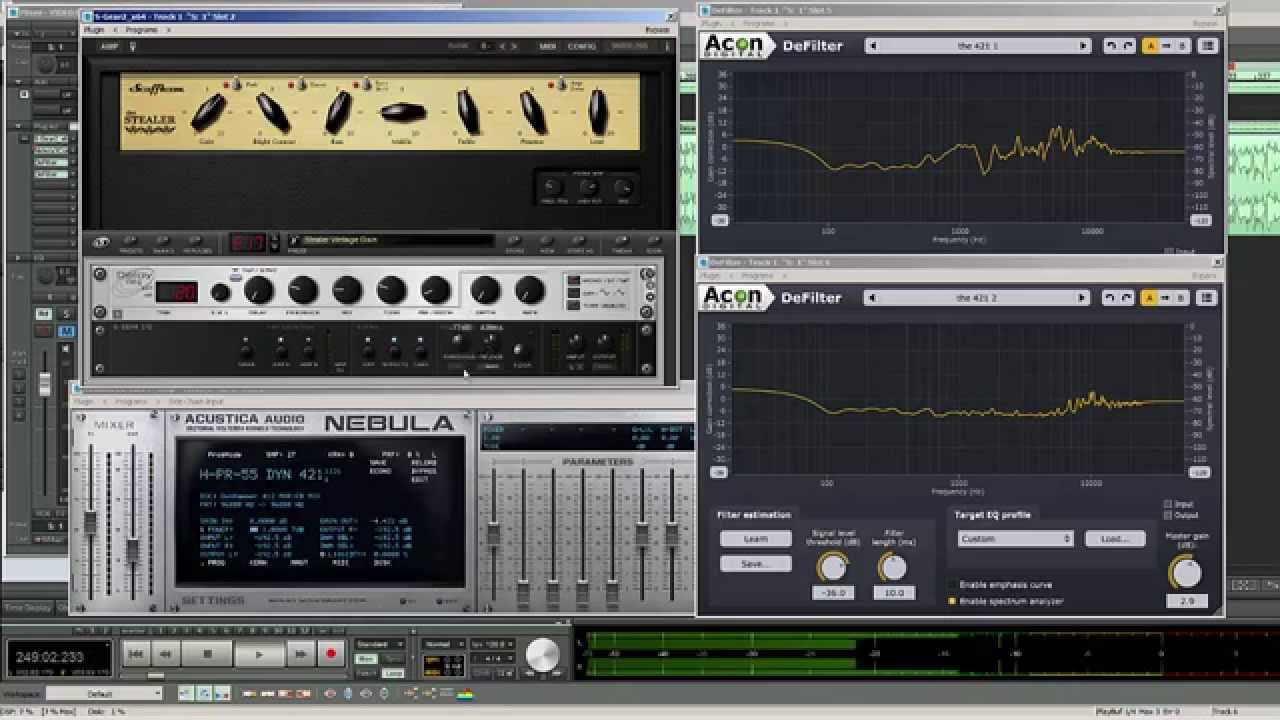Click the Master gain value 2.9
This screenshot has height=720, width=1280.
coord(1186,601)
